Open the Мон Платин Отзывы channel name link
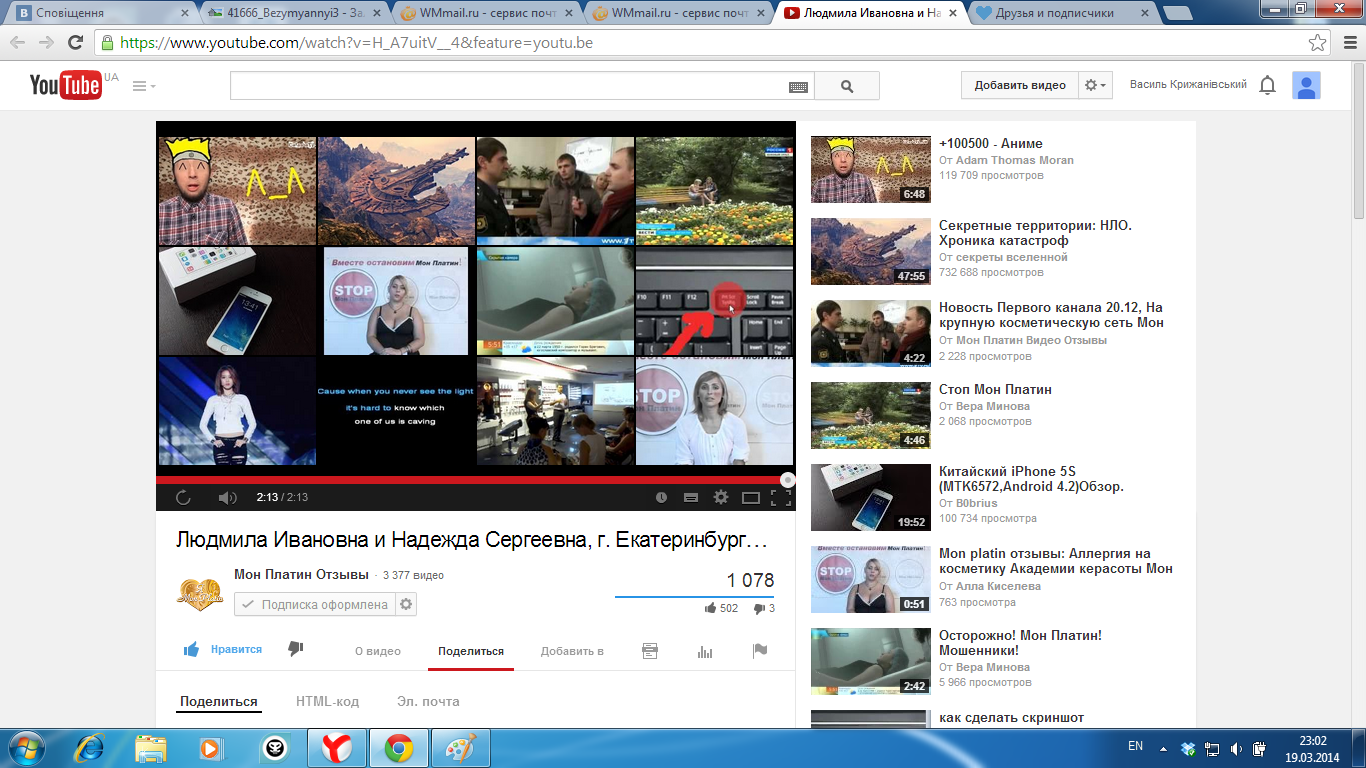The image size is (1366, 768). click(x=301, y=574)
